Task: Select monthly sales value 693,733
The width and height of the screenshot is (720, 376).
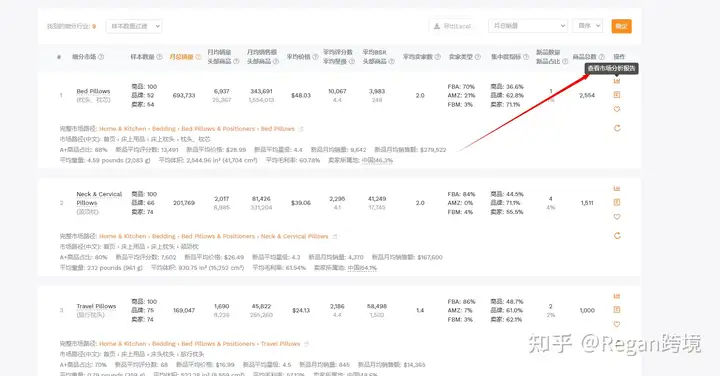Action: 184,95
